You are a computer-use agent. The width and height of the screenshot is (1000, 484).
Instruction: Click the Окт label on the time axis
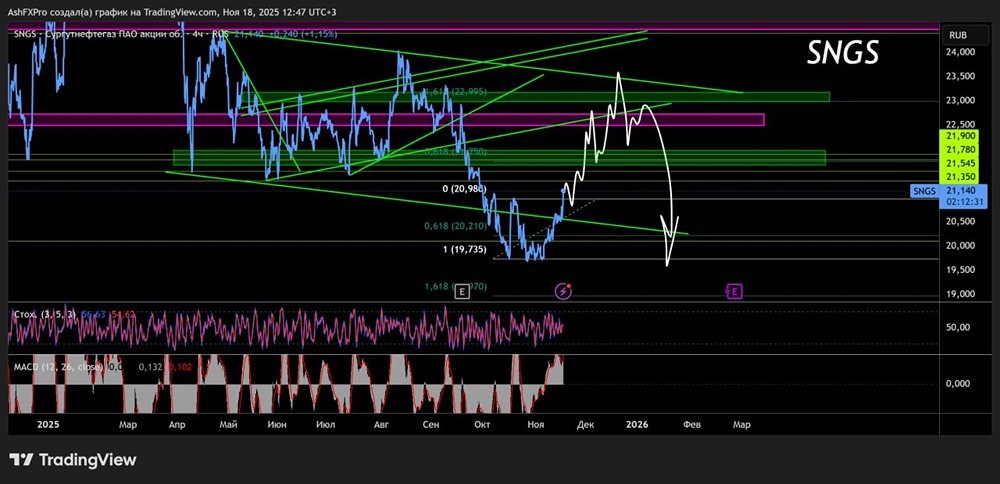coord(480,425)
